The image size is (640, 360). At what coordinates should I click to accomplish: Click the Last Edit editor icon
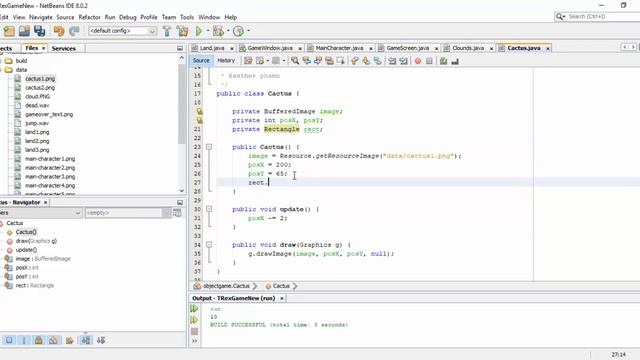click(x=248, y=61)
